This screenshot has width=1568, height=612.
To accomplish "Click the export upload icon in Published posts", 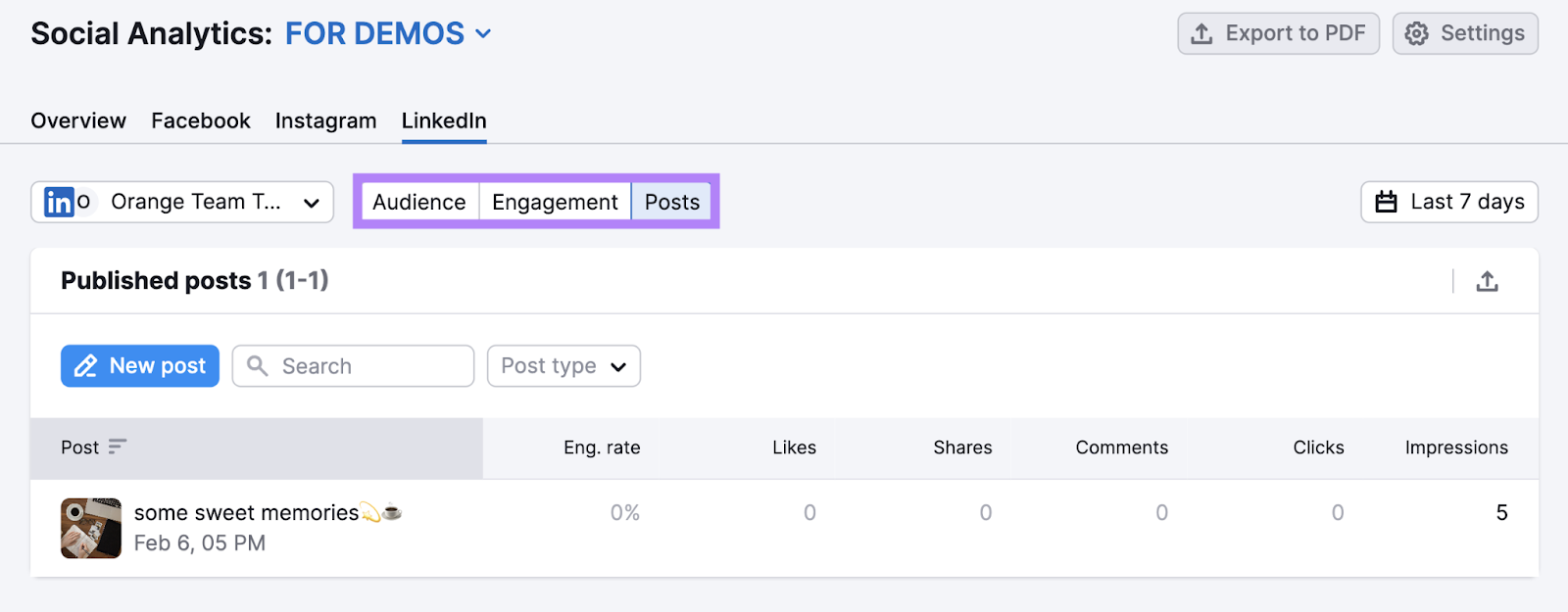I will (x=1487, y=282).
